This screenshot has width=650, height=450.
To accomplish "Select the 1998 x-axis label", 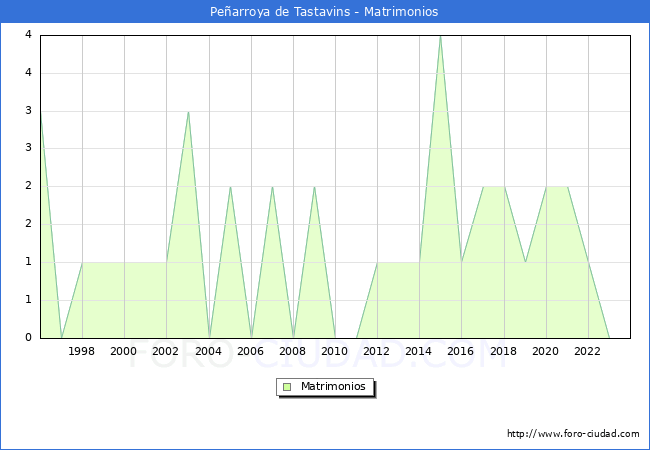I will (x=82, y=351).
